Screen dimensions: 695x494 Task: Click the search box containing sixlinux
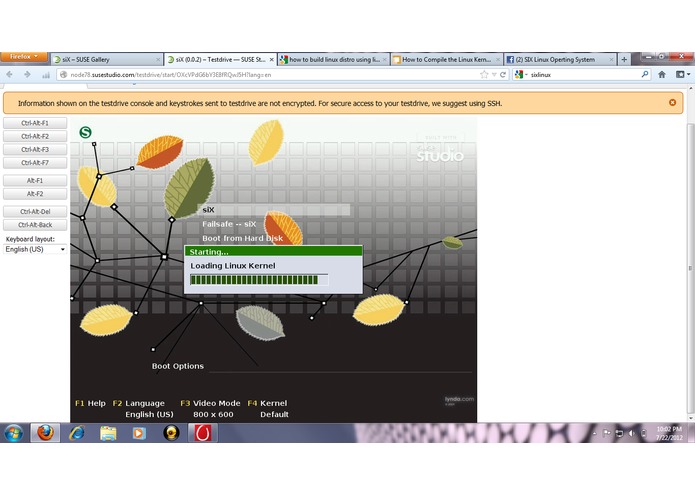(x=584, y=75)
